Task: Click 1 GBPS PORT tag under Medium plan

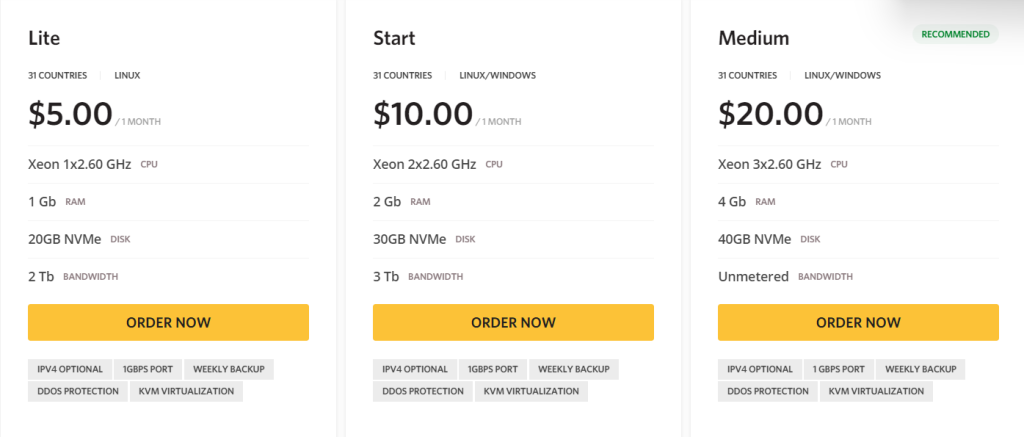Action: [x=839, y=369]
